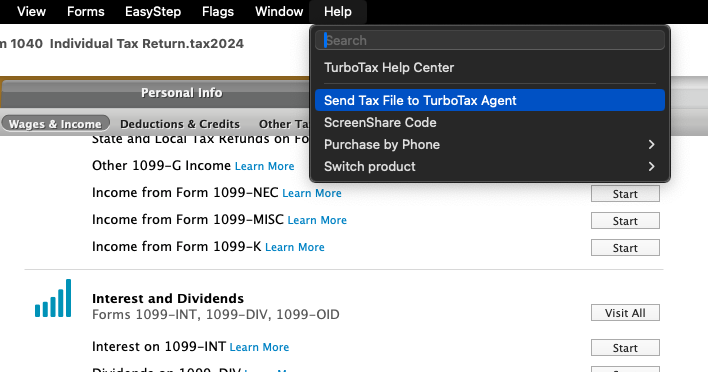708x372 pixels.
Task: Open the Help menu
Action: (338, 11)
